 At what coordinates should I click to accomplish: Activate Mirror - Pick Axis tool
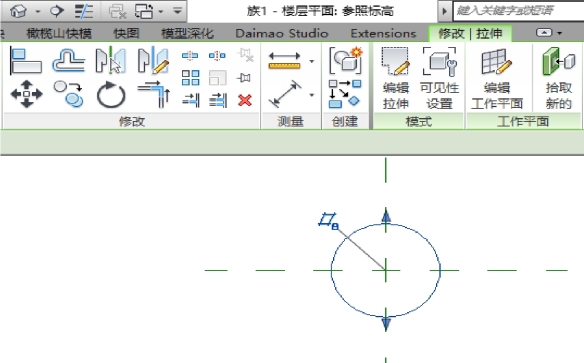click(110, 61)
